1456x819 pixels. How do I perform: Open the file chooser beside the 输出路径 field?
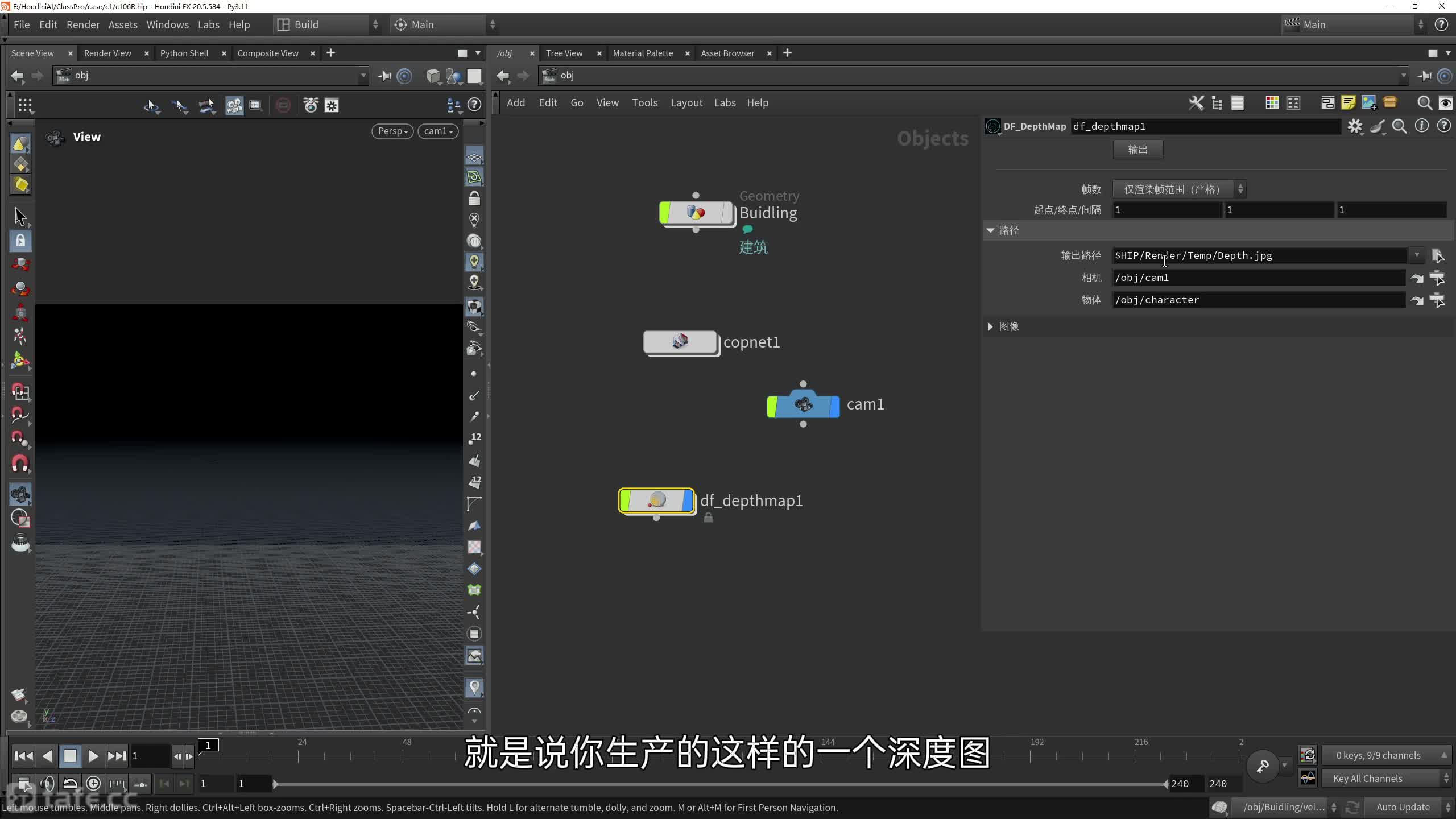tap(1437, 256)
